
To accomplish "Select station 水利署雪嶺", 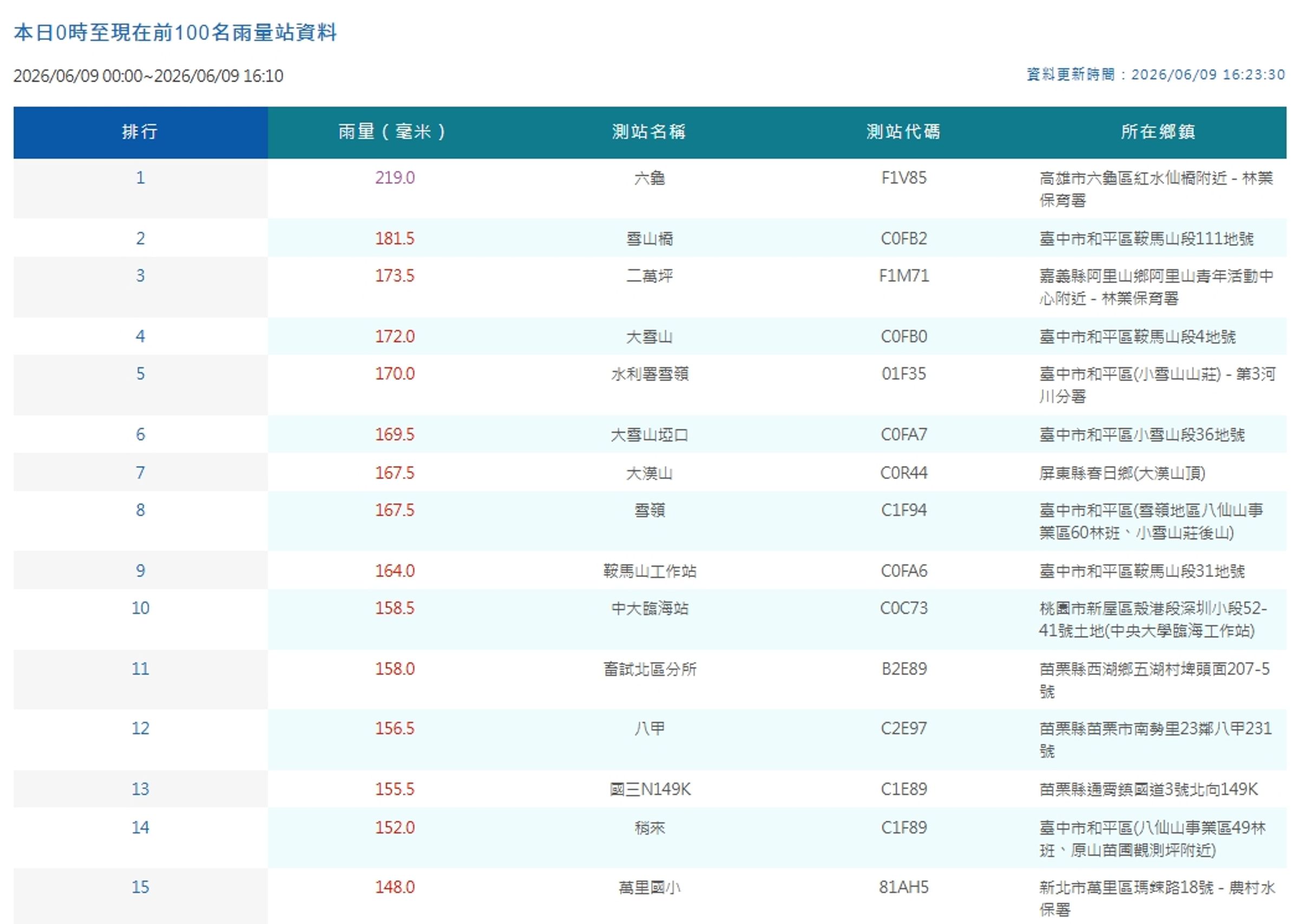I will [649, 374].
